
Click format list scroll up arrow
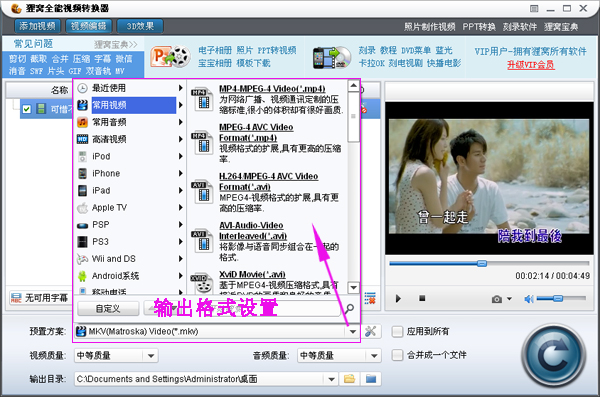tap(354, 86)
